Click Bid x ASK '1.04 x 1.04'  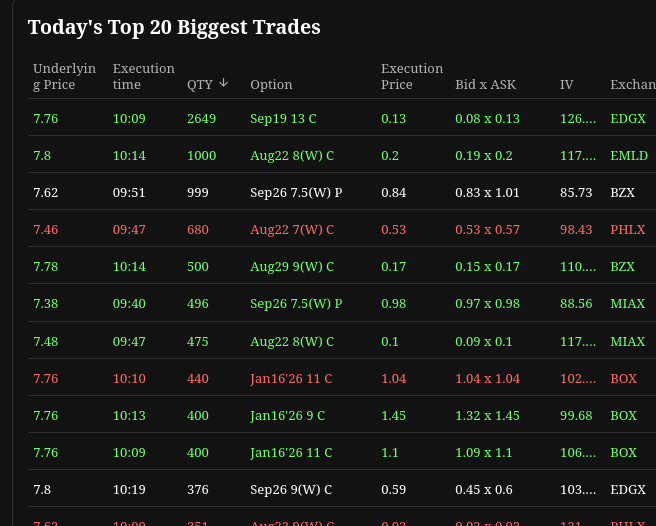tap(487, 379)
